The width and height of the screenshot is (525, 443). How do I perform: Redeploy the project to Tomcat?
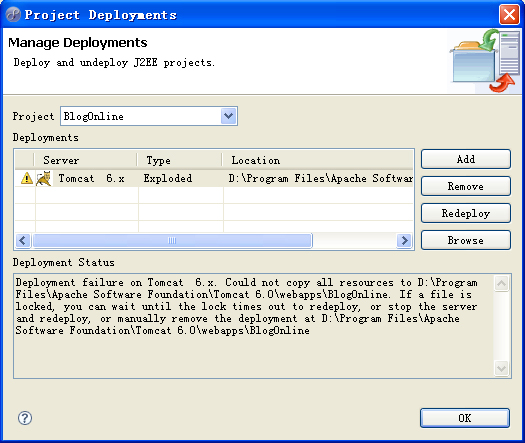click(466, 213)
